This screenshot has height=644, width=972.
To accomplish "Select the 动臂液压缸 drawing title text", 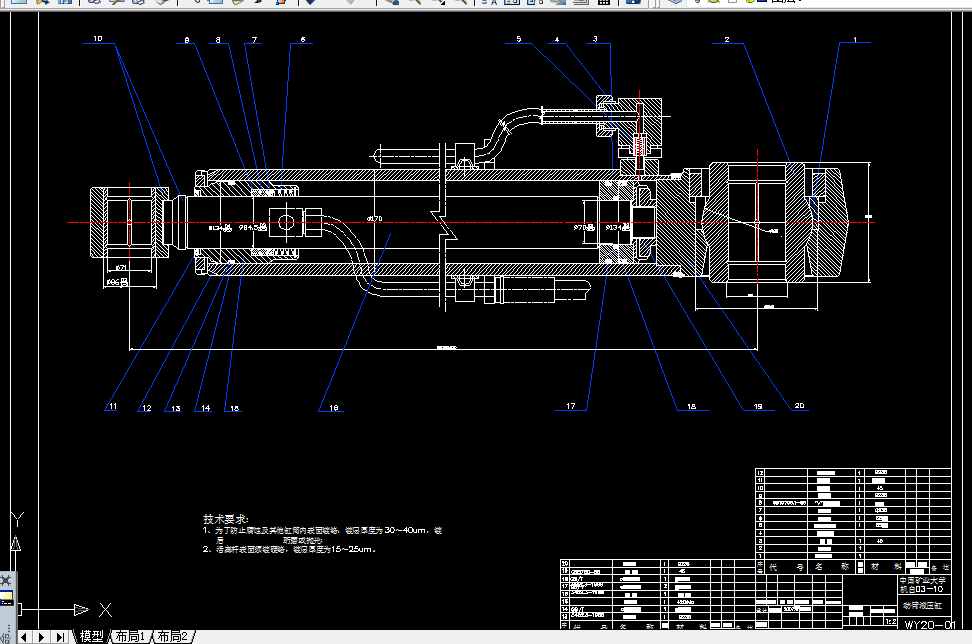I will [x=922, y=606].
